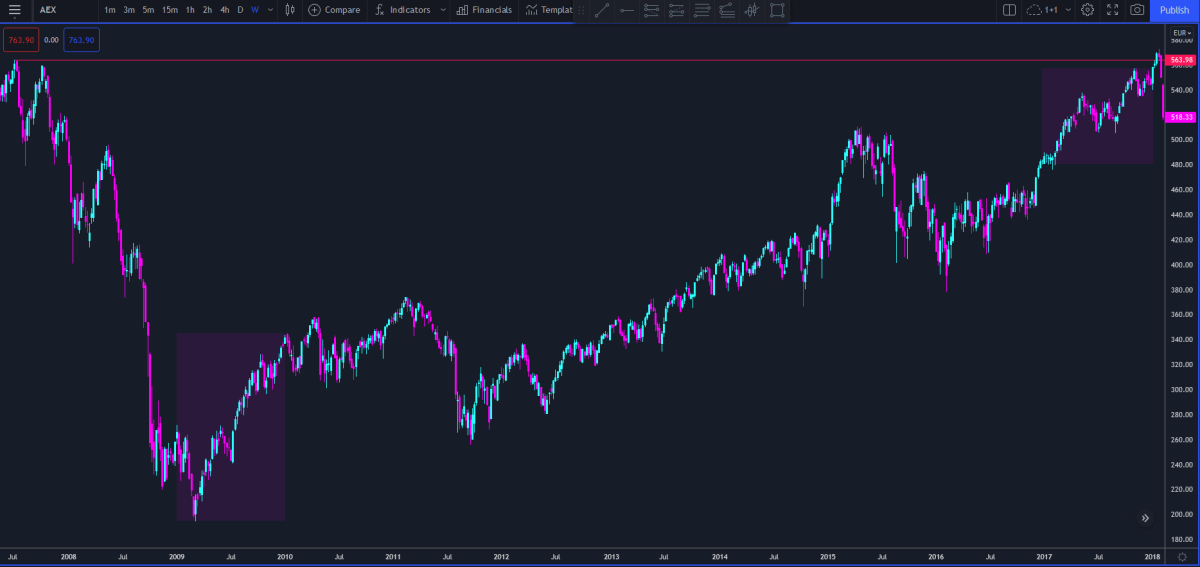
Task: Expand the timeframe dropdown arrow
Action: pyautogui.click(x=270, y=10)
